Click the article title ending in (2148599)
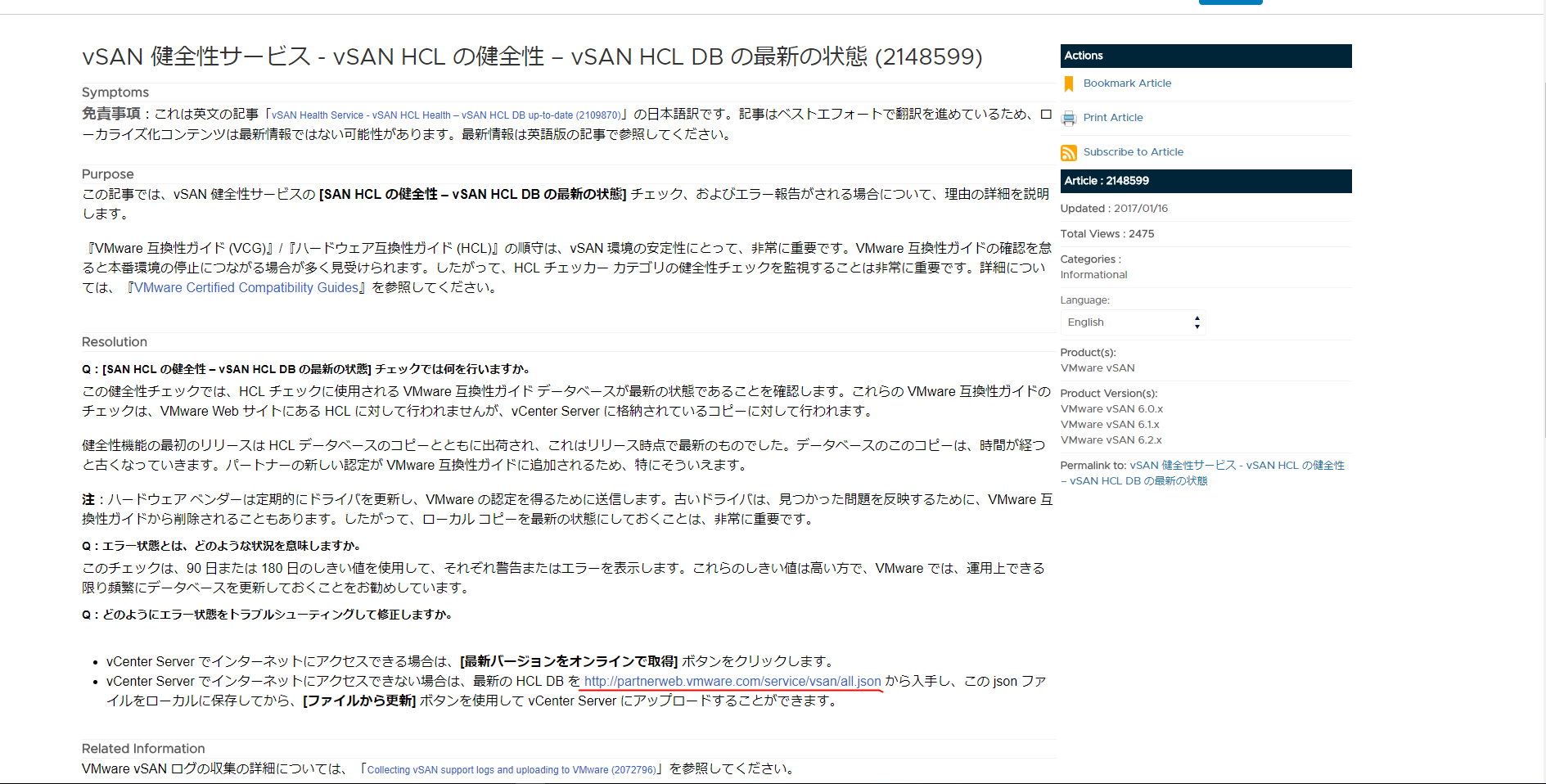 tap(532, 56)
